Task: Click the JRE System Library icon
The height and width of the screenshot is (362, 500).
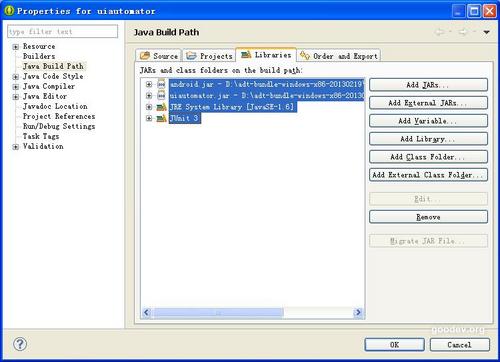Action: pyautogui.click(x=161, y=107)
